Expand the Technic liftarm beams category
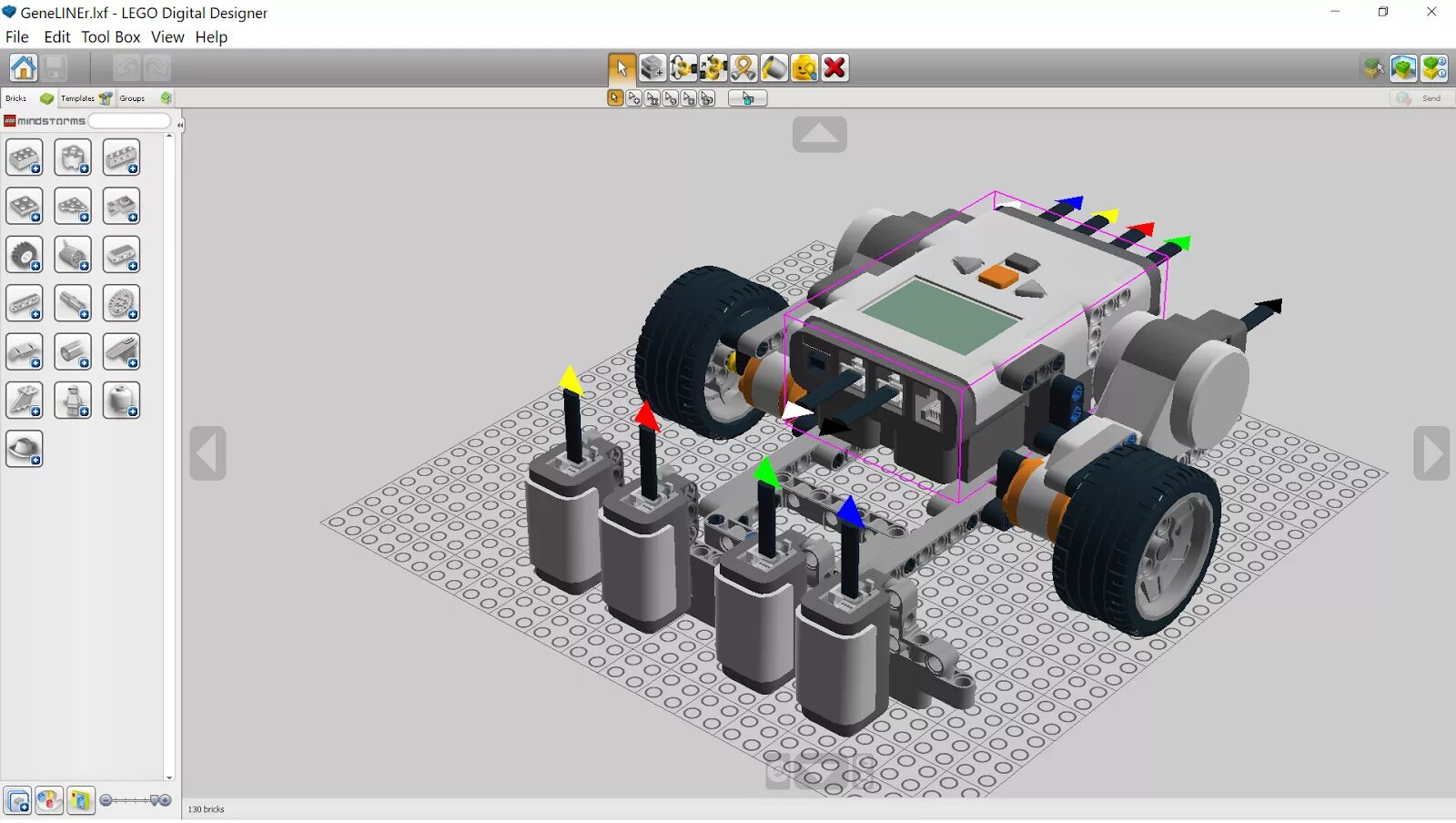 [x=25, y=303]
